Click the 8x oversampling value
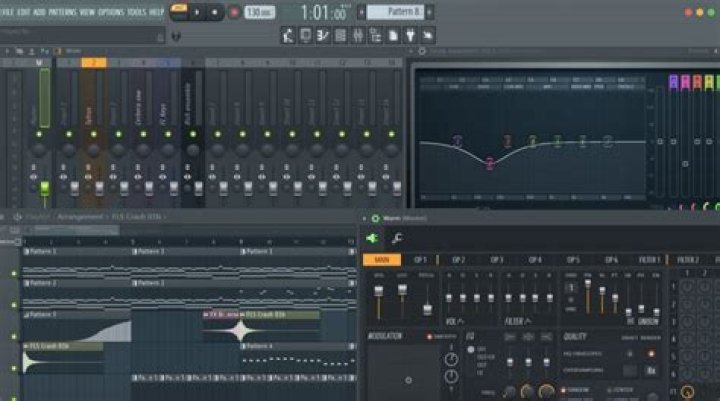The image size is (720, 401). point(651,370)
